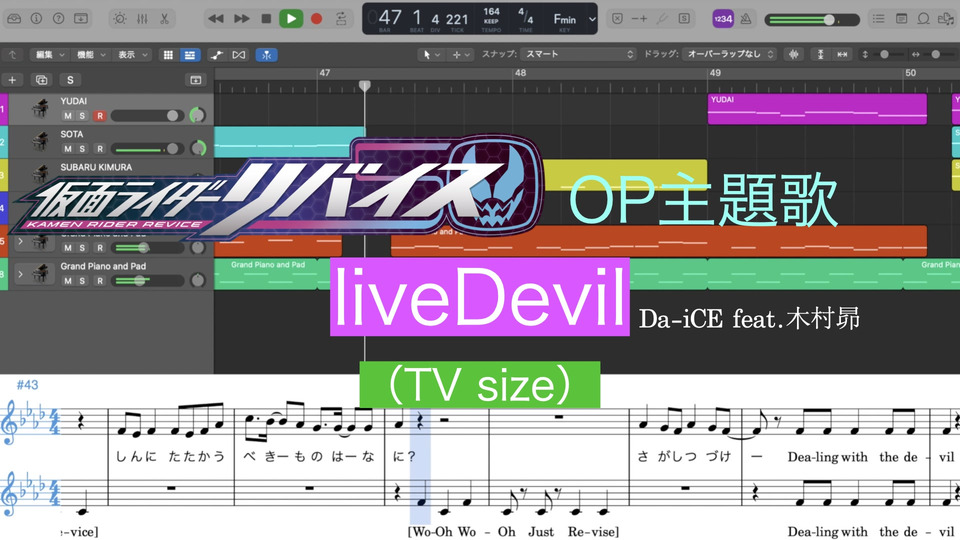Open the スナップ snap mode dropdown
This screenshot has width=960, height=540.
579,54
